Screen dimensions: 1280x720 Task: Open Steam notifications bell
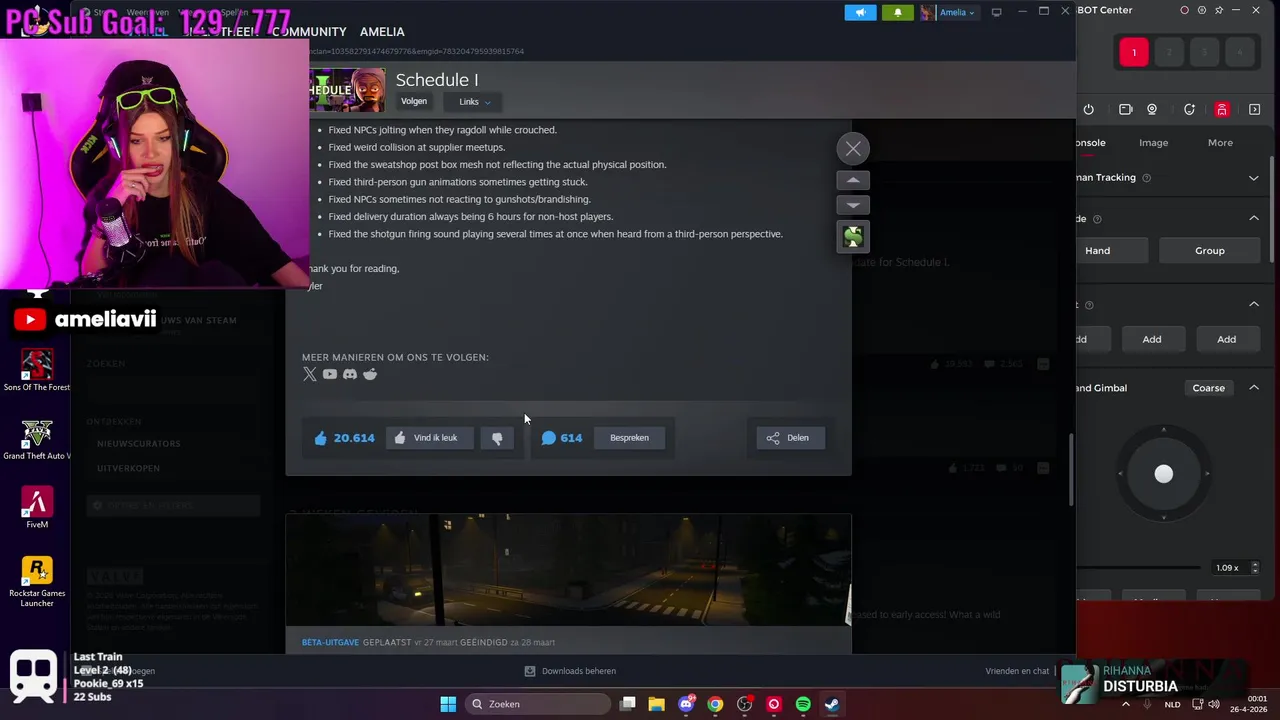897,12
